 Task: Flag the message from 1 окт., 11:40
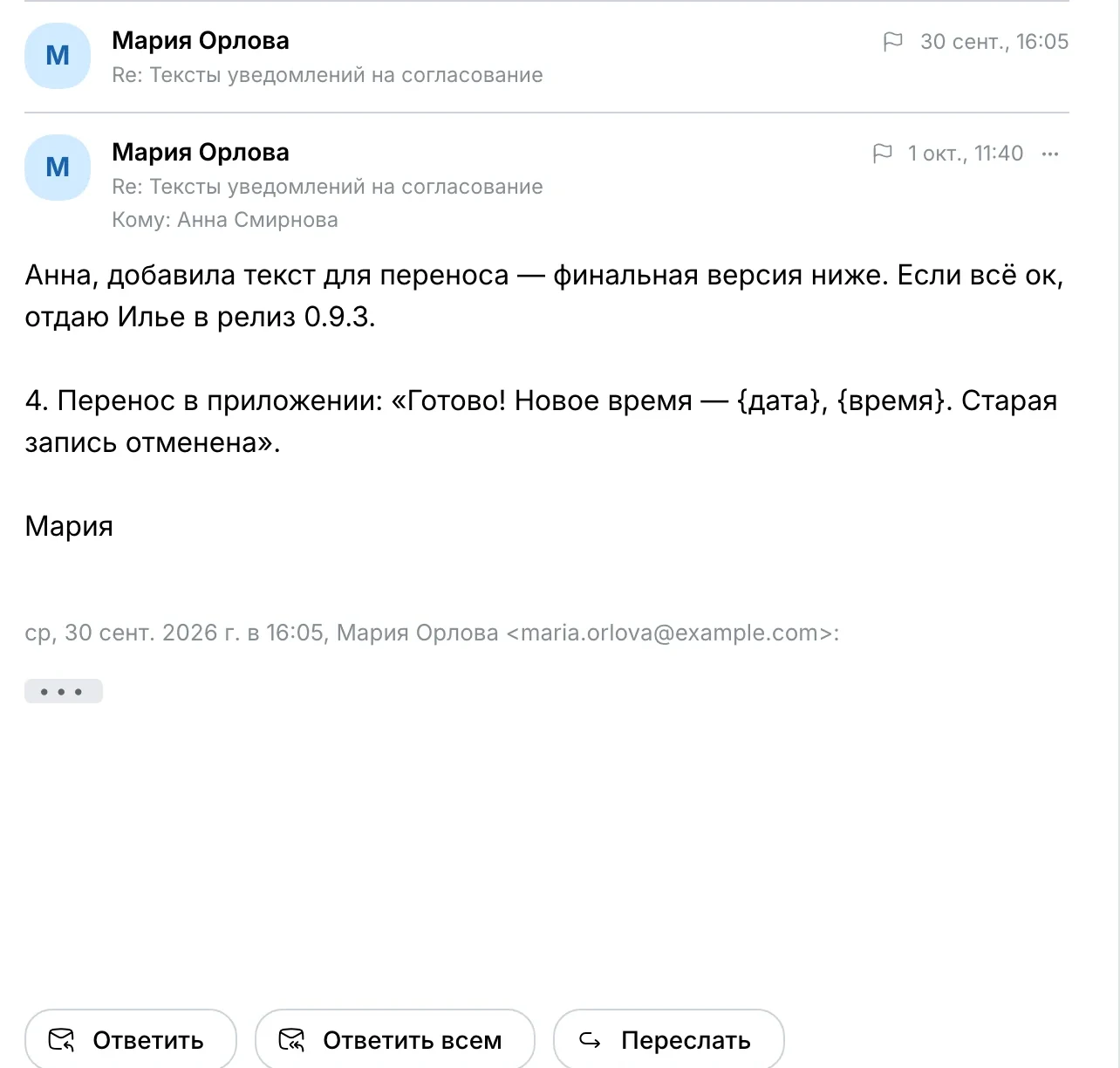(882, 154)
